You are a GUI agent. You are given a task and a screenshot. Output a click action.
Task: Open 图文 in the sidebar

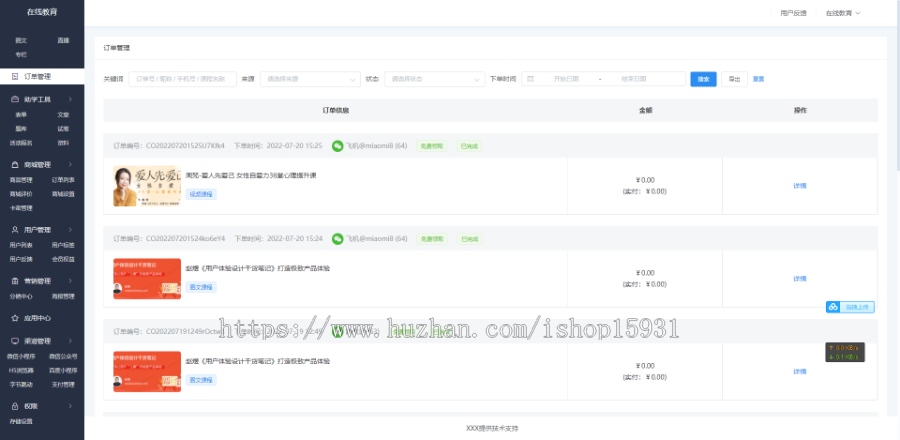21,41
